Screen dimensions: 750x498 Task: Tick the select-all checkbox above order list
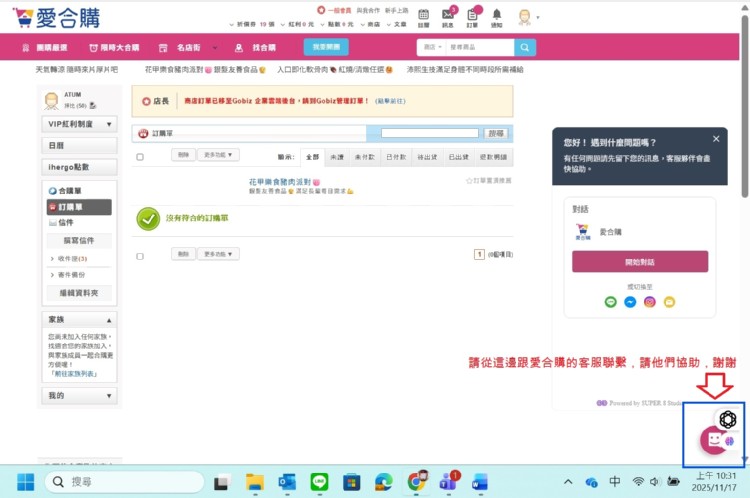[140, 157]
